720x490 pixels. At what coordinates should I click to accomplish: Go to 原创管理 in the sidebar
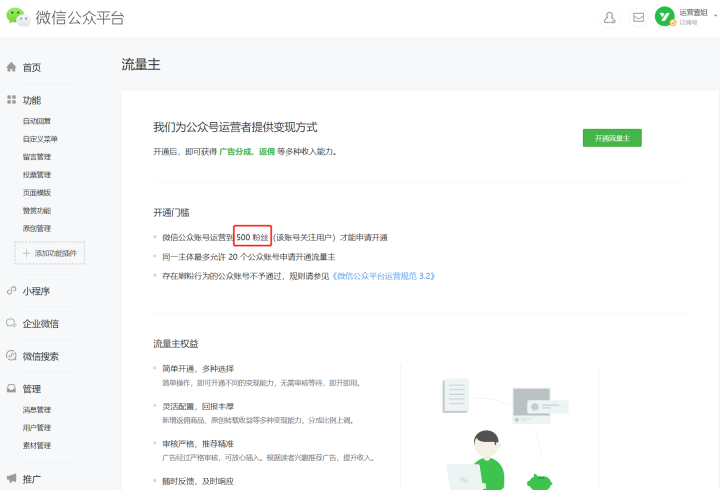coord(37,228)
